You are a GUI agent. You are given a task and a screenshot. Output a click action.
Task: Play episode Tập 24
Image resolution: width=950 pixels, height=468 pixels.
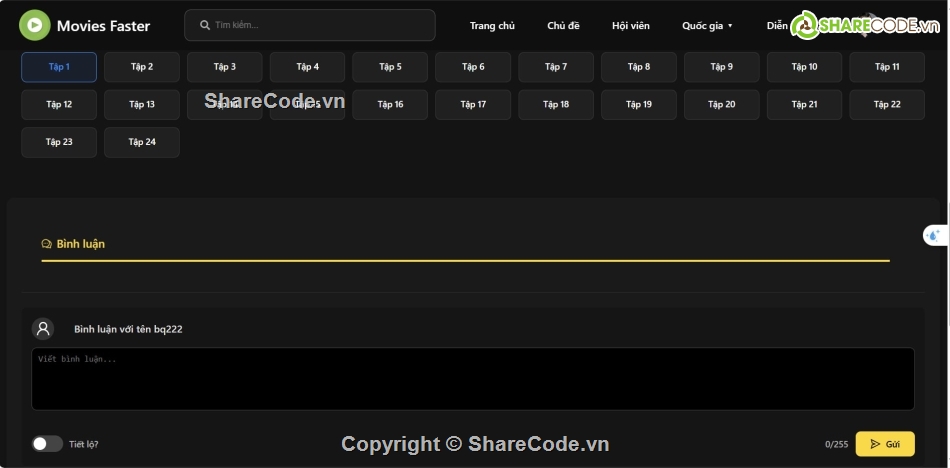tap(142, 142)
